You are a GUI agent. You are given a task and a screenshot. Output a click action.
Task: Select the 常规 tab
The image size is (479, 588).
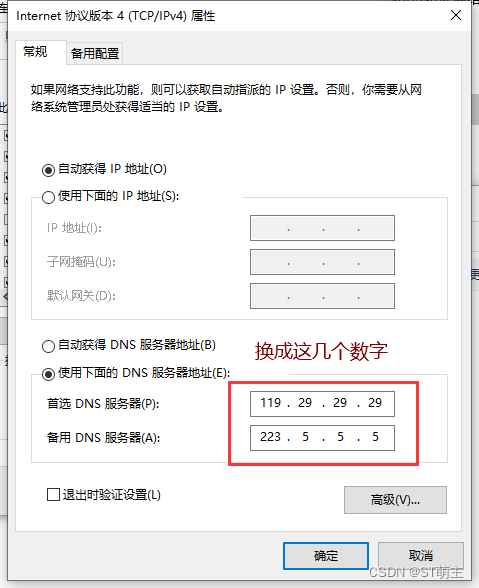(35, 52)
